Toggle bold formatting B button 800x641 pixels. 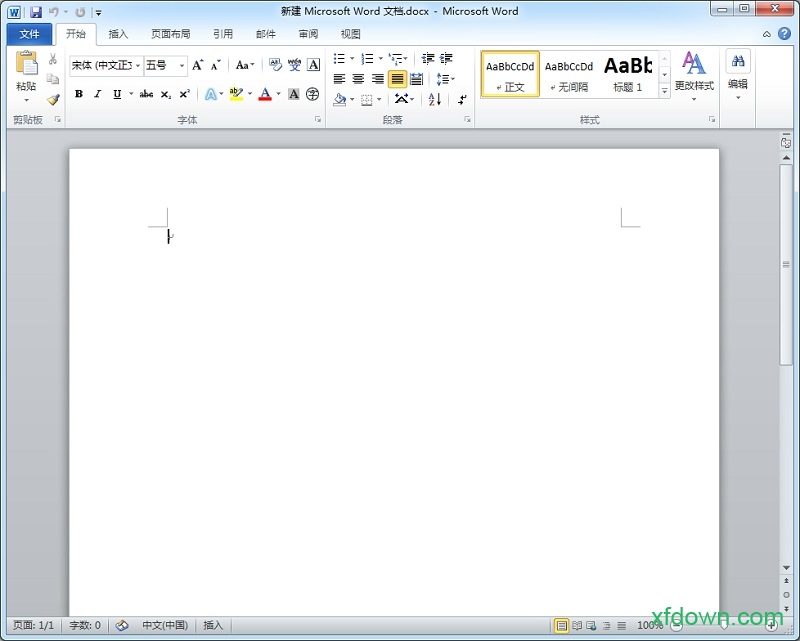tap(79, 94)
